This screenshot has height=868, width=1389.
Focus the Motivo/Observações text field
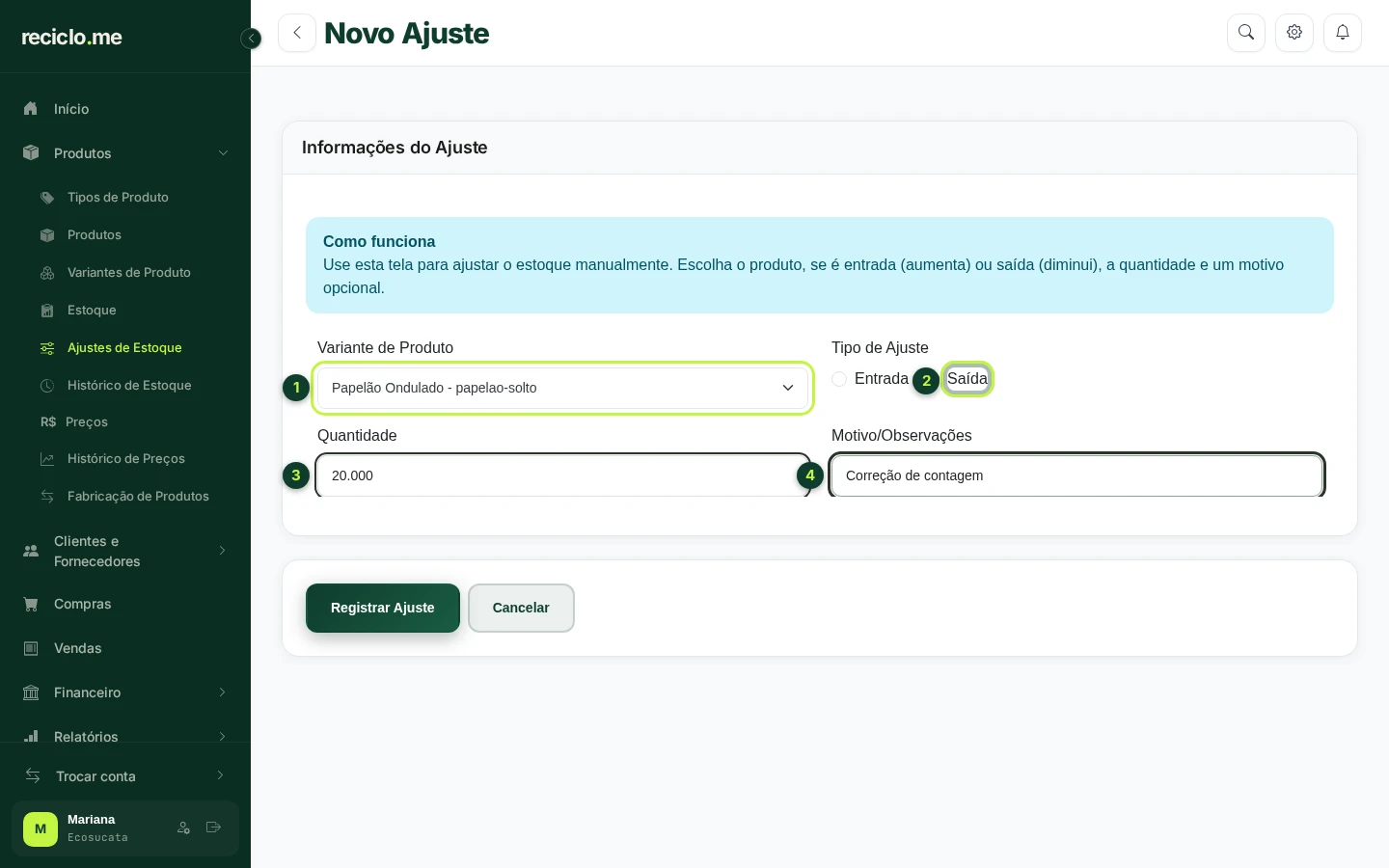coord(1076,475)
